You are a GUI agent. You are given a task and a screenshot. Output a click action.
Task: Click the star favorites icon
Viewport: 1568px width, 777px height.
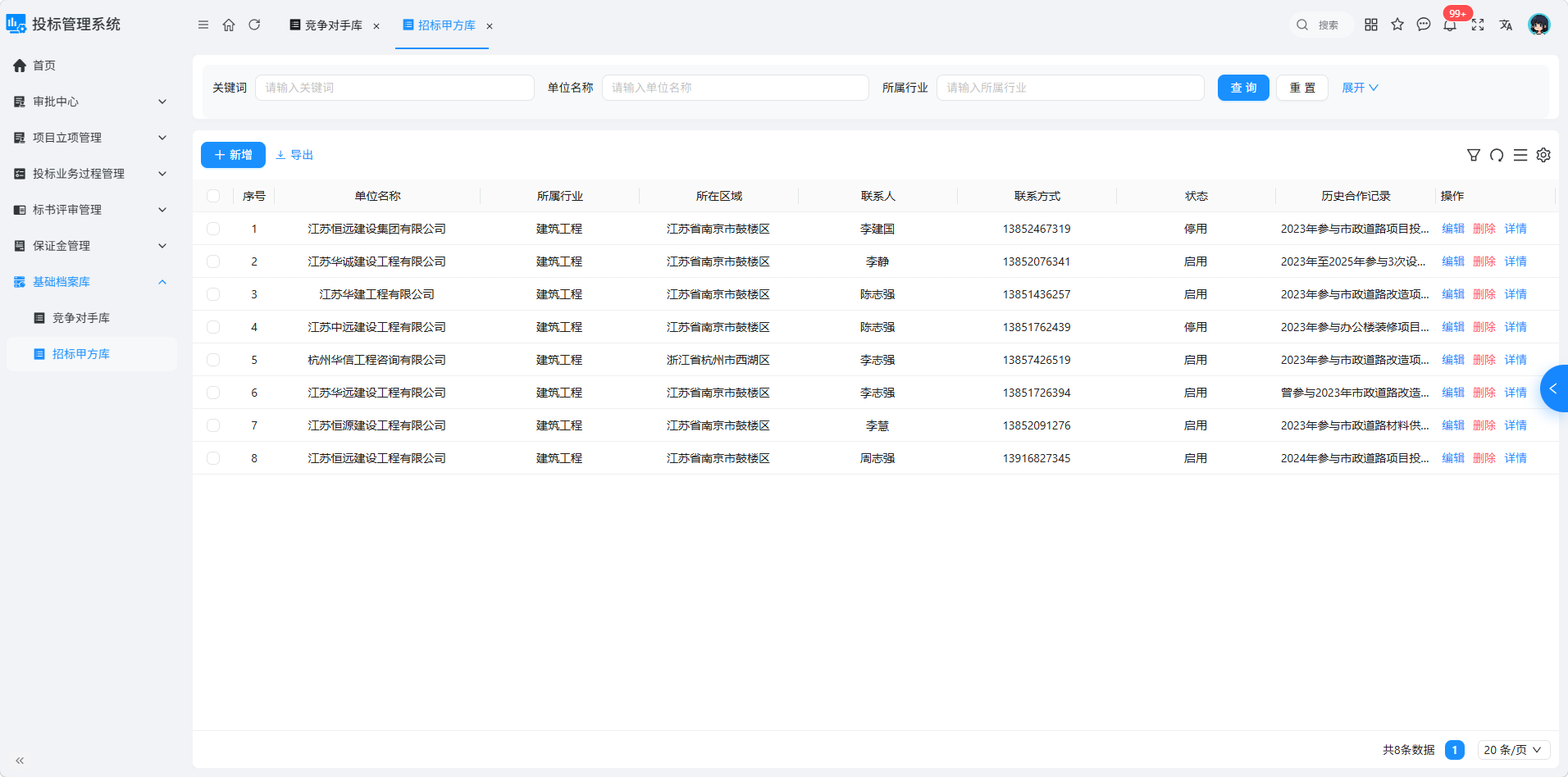coord(1397,25)
